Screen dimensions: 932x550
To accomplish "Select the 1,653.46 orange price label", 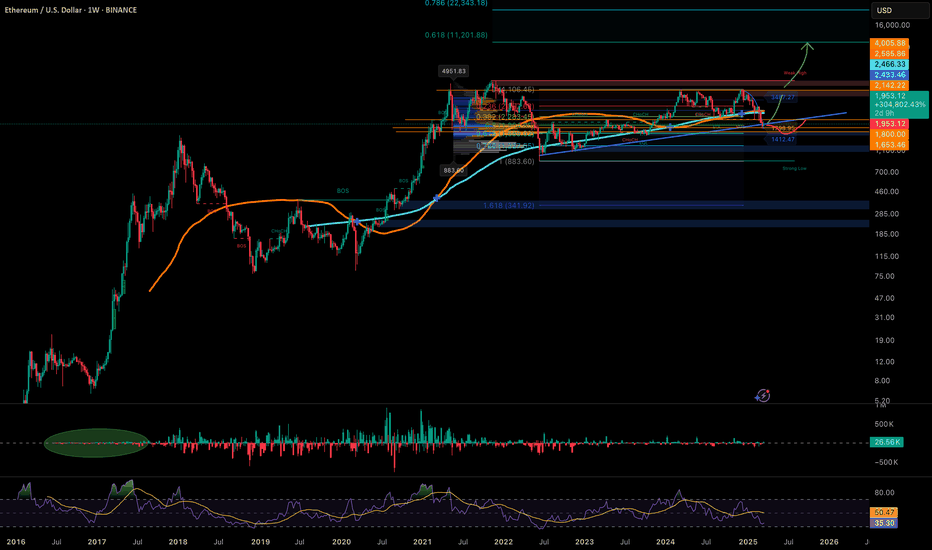I will (x=890, y=145).
